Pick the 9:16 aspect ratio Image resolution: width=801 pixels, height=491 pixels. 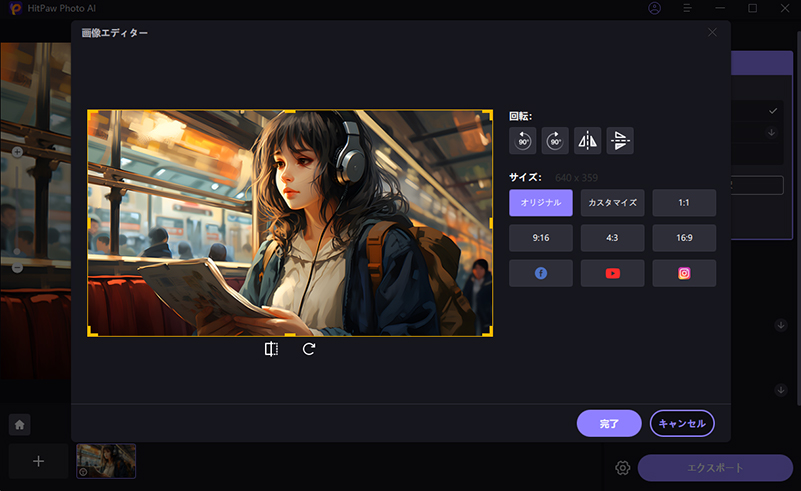(541, 238)
